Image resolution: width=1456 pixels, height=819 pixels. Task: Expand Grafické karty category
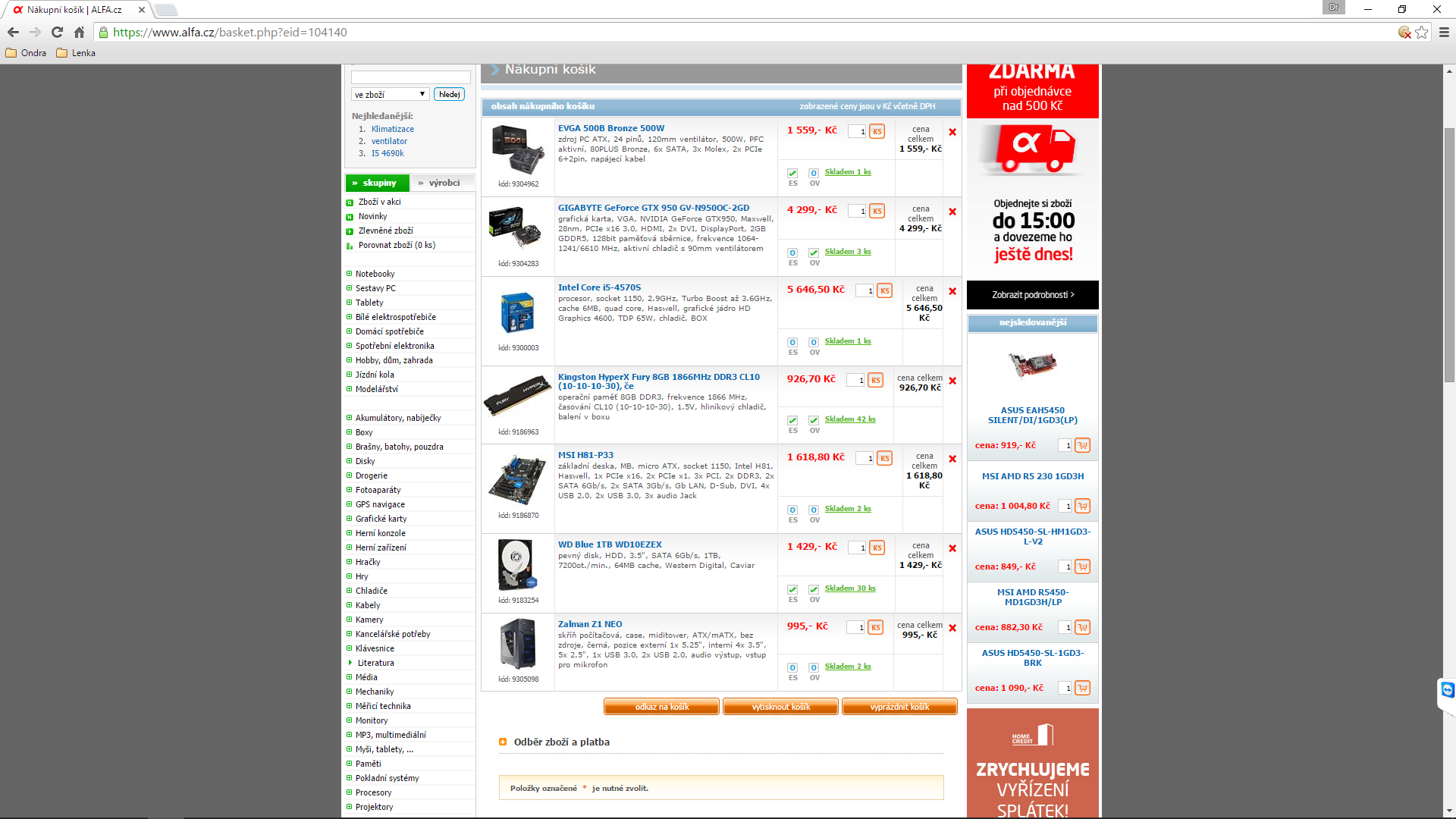(350, 519)
